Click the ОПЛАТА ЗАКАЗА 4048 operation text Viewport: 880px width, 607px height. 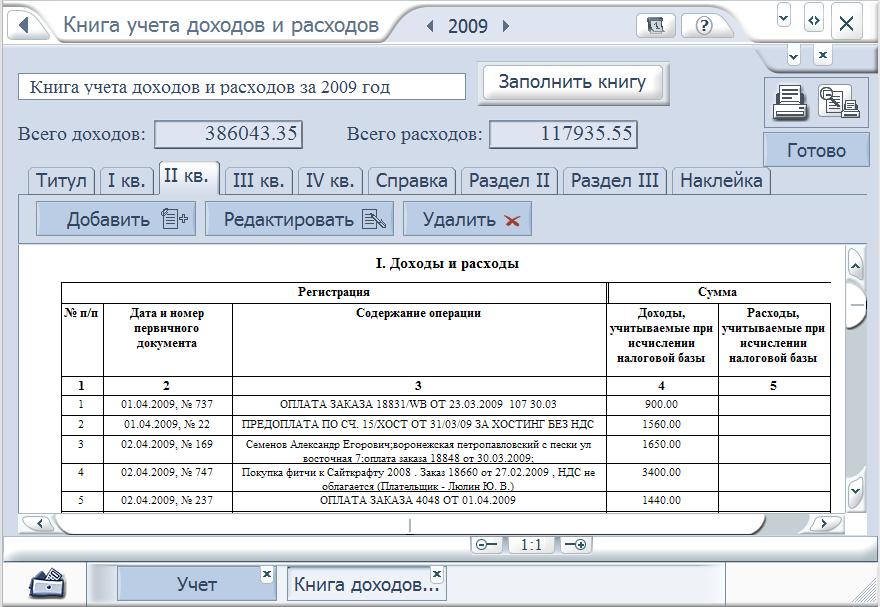coord(418,500)
